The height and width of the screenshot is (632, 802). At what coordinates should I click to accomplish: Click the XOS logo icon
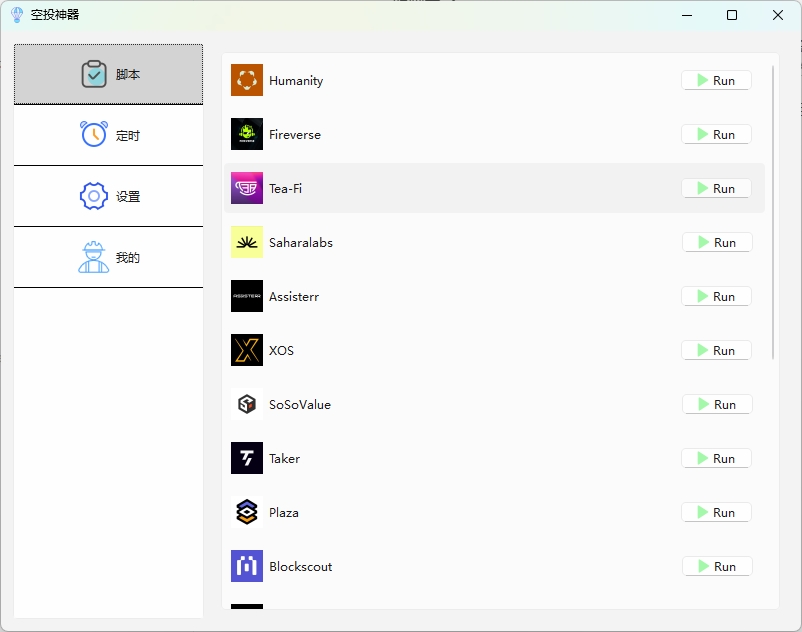pos(247,350)
